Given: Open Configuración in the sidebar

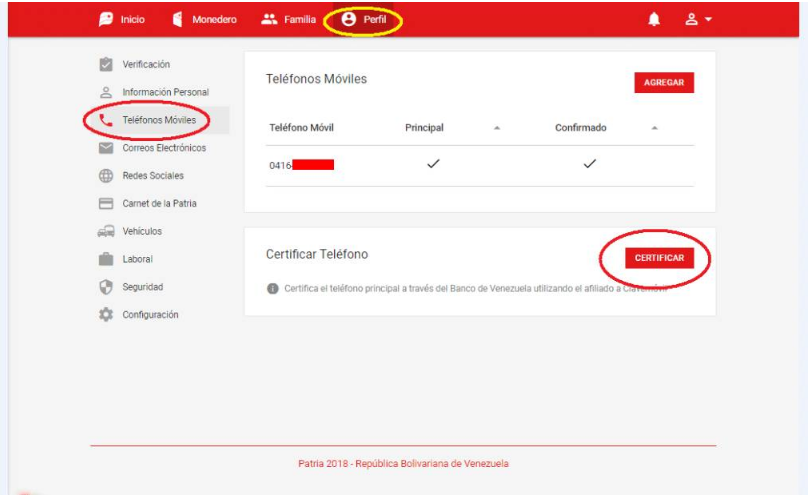Looking at the screenshot, I should click(x=150, y=315).
